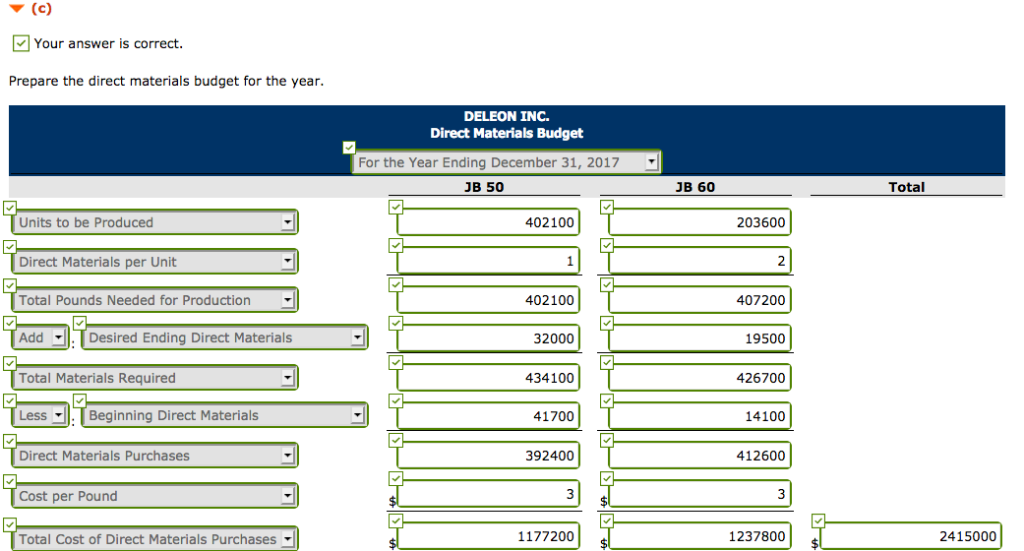Click the JB 50 purchases field 392400

[488, 455]
